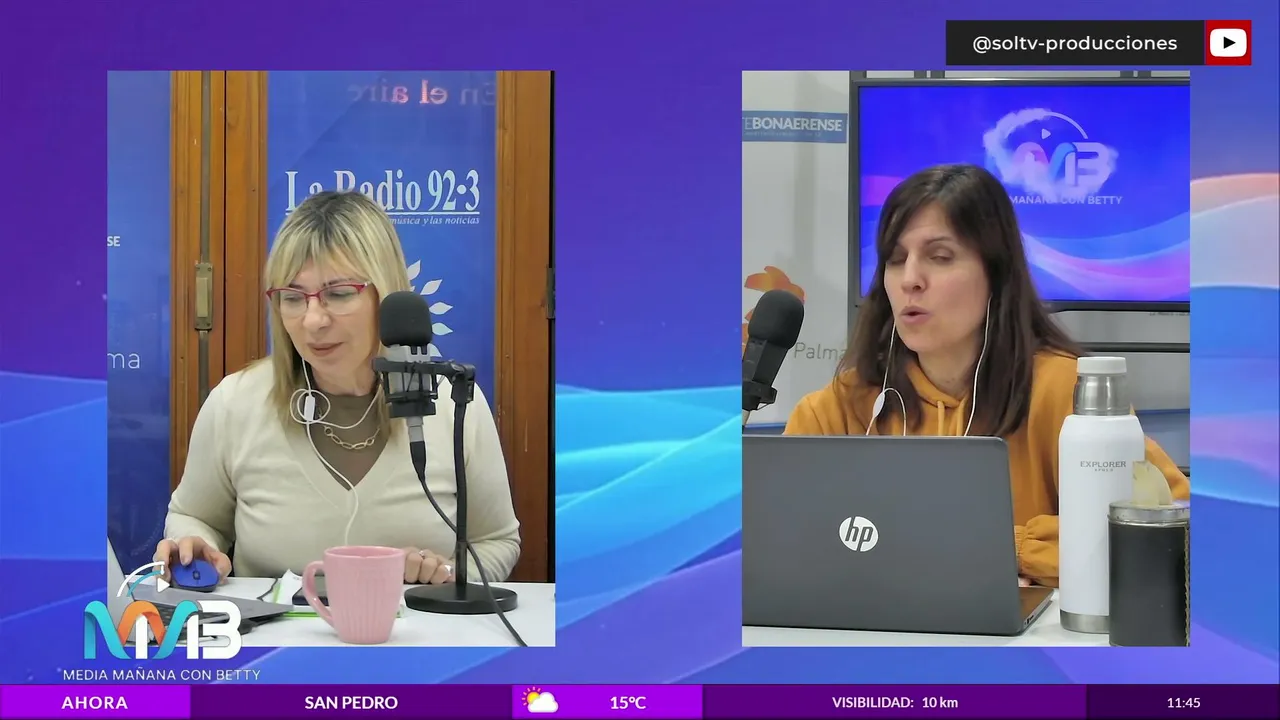
Task: Click the YouTube logo icon
Action: [1227, 43]
